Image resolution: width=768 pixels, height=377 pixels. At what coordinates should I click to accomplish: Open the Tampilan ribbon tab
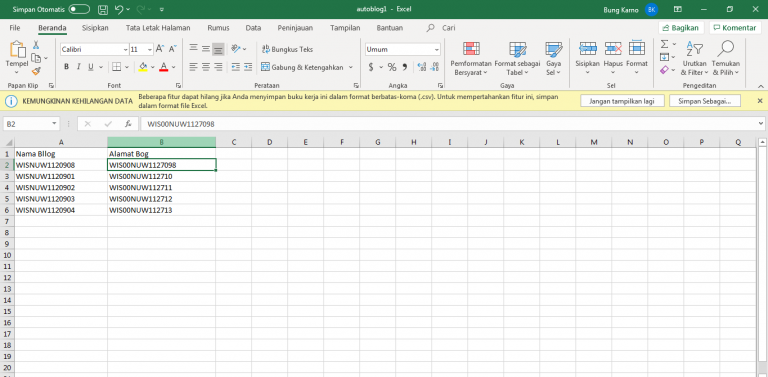[x=345, y=28]
